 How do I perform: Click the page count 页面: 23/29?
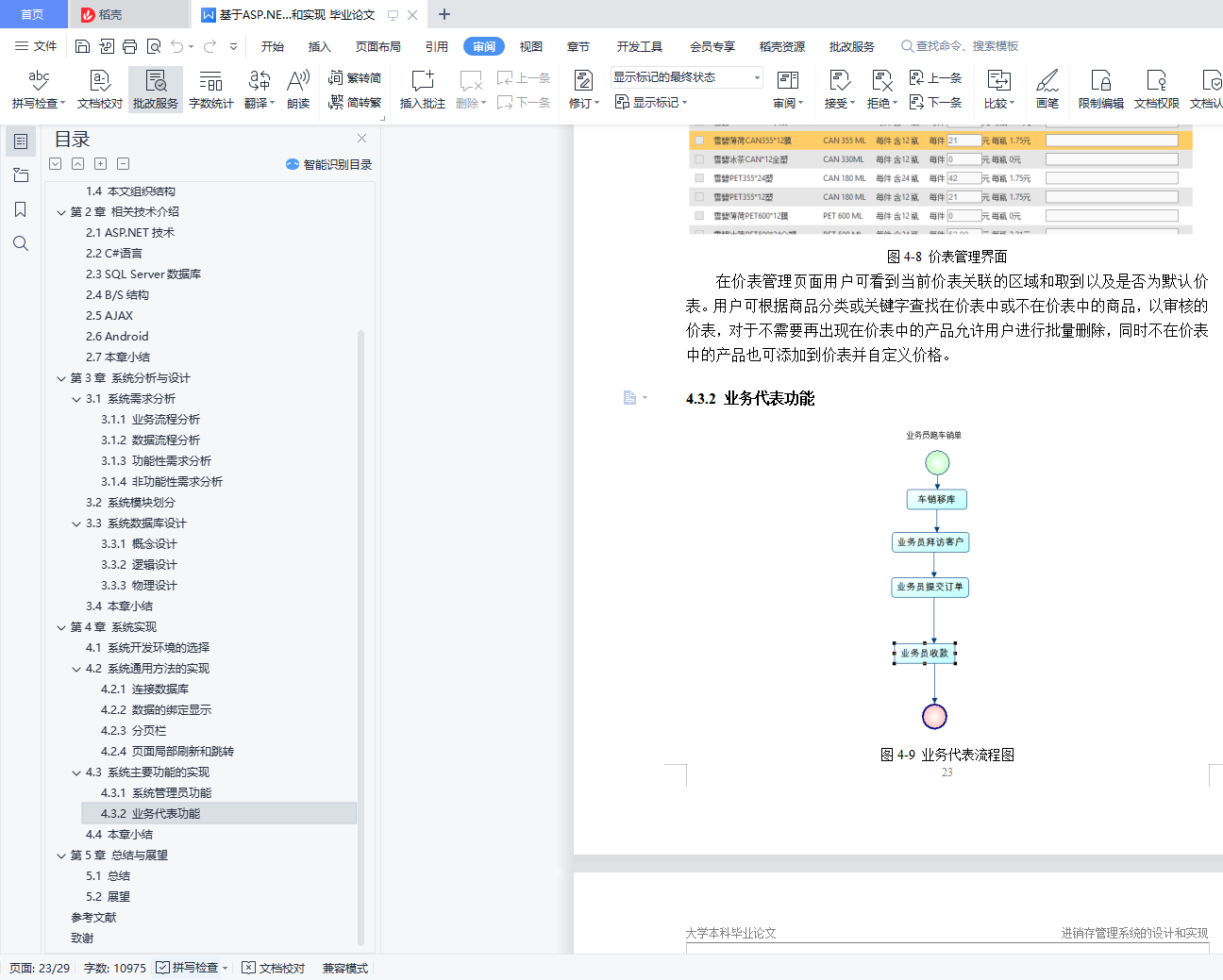(40, 968)
